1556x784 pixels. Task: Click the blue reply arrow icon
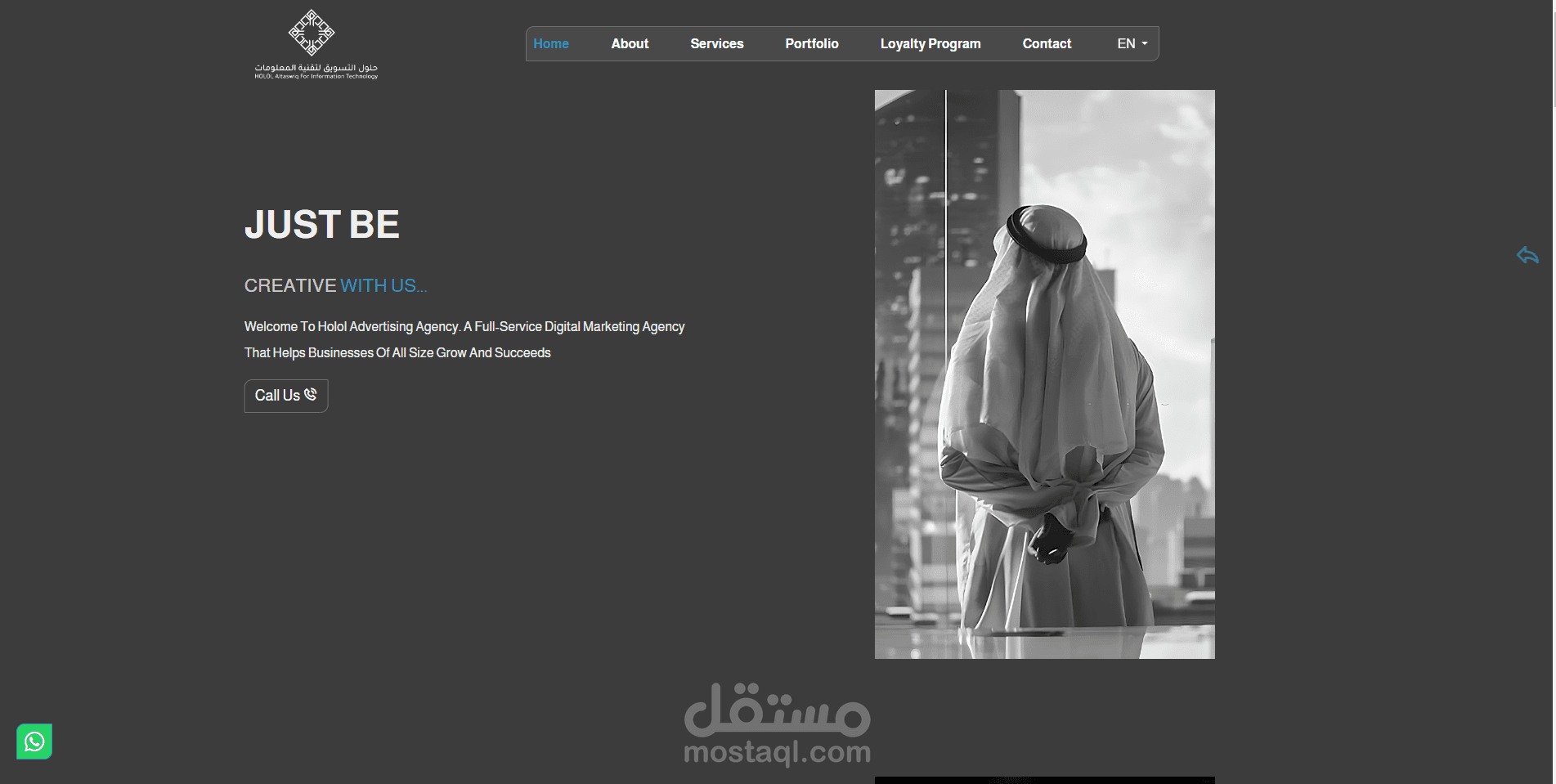tap(1527, 255)
